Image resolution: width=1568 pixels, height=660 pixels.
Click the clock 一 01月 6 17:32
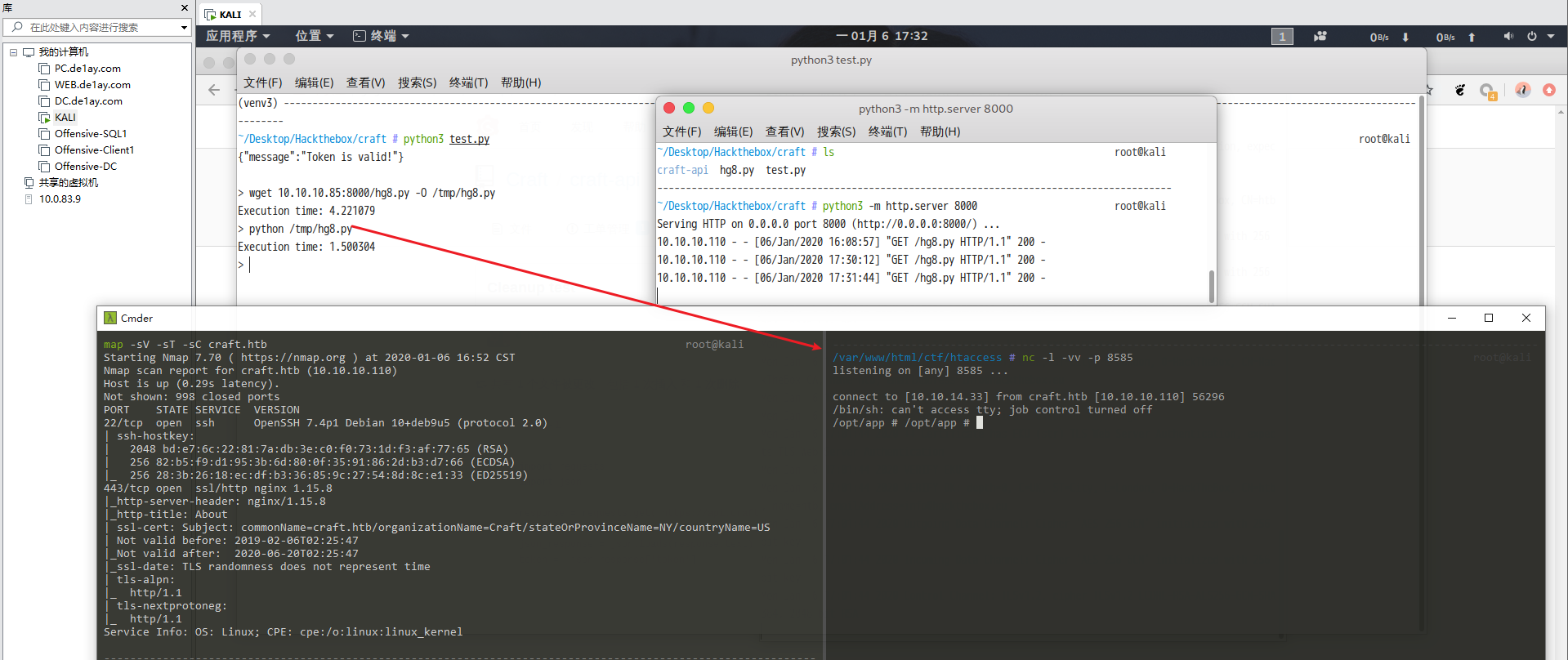(882, 36)
